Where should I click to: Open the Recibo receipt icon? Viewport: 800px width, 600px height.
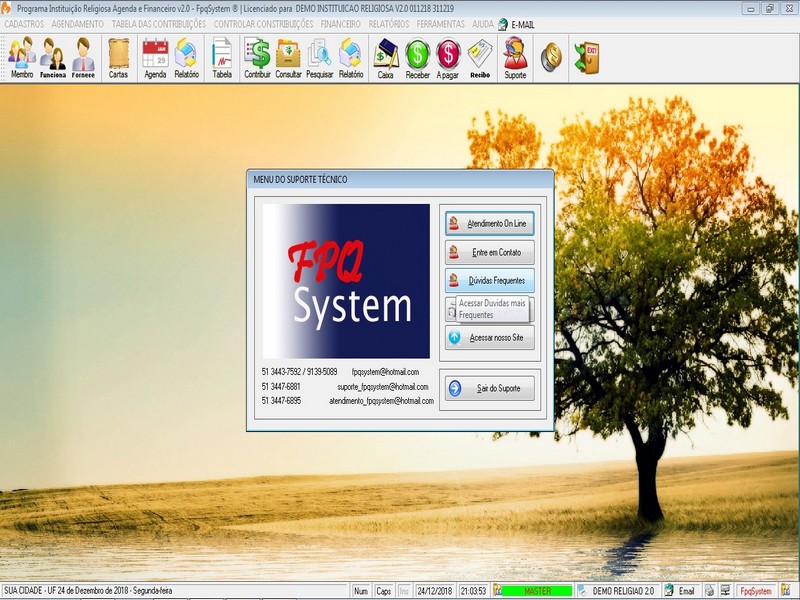click(480, 58)
